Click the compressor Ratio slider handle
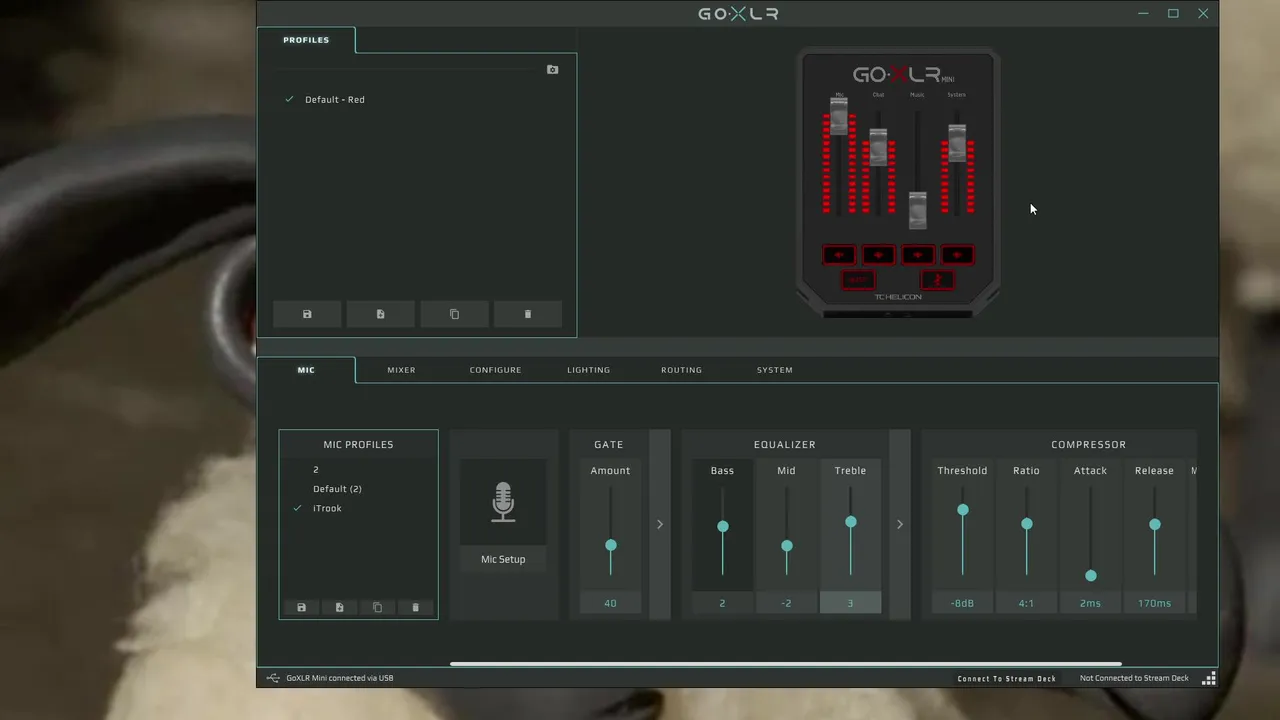Screen dimensions: 1280x720 [1027, 524]
